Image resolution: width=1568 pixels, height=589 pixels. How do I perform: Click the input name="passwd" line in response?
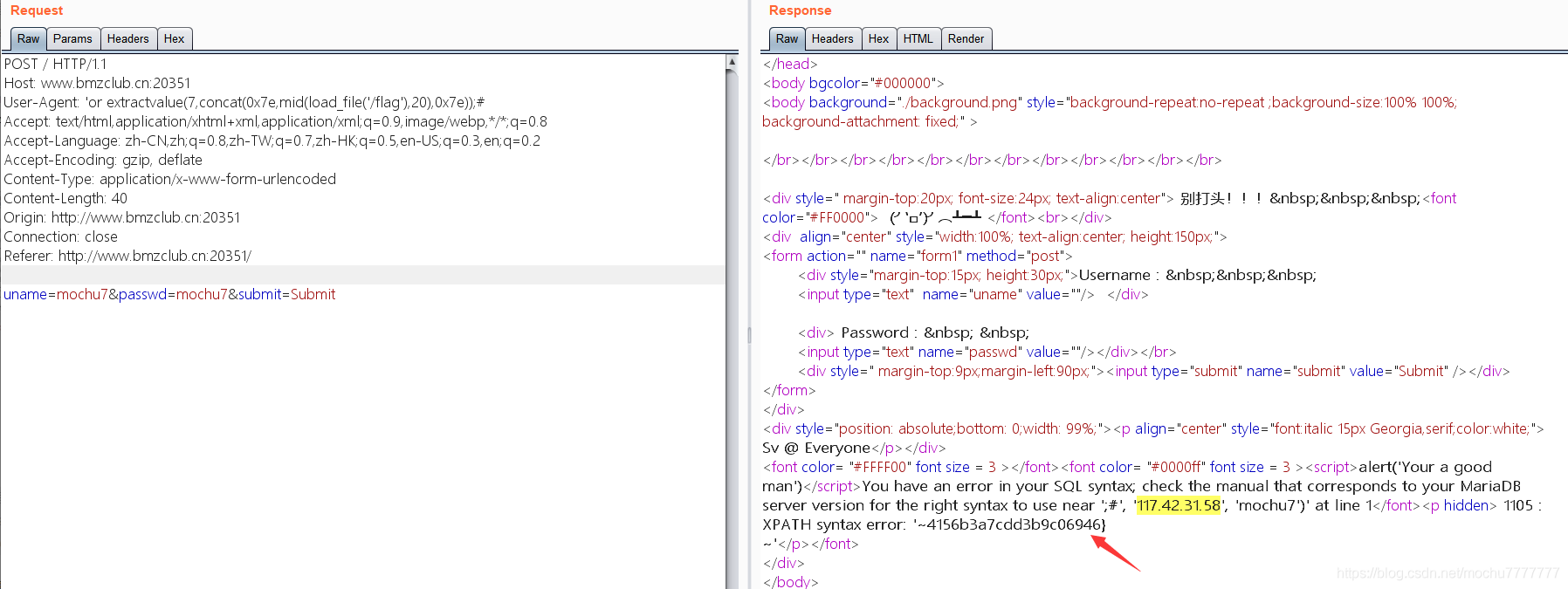(x=987, y=352)
